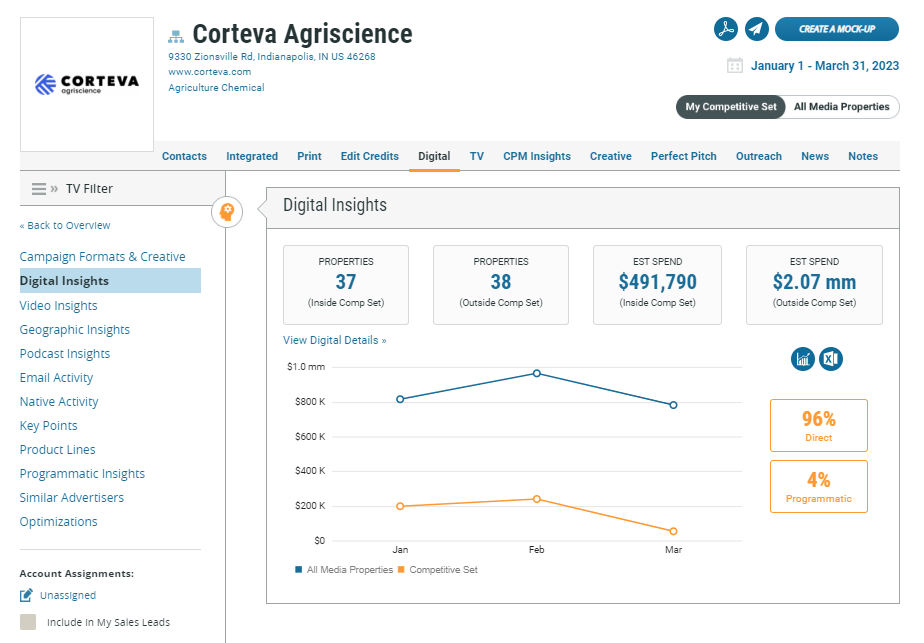Screen dimensions: 924x643
Task: Click the orange Mar data point
Action: click(x=673, y=531)
